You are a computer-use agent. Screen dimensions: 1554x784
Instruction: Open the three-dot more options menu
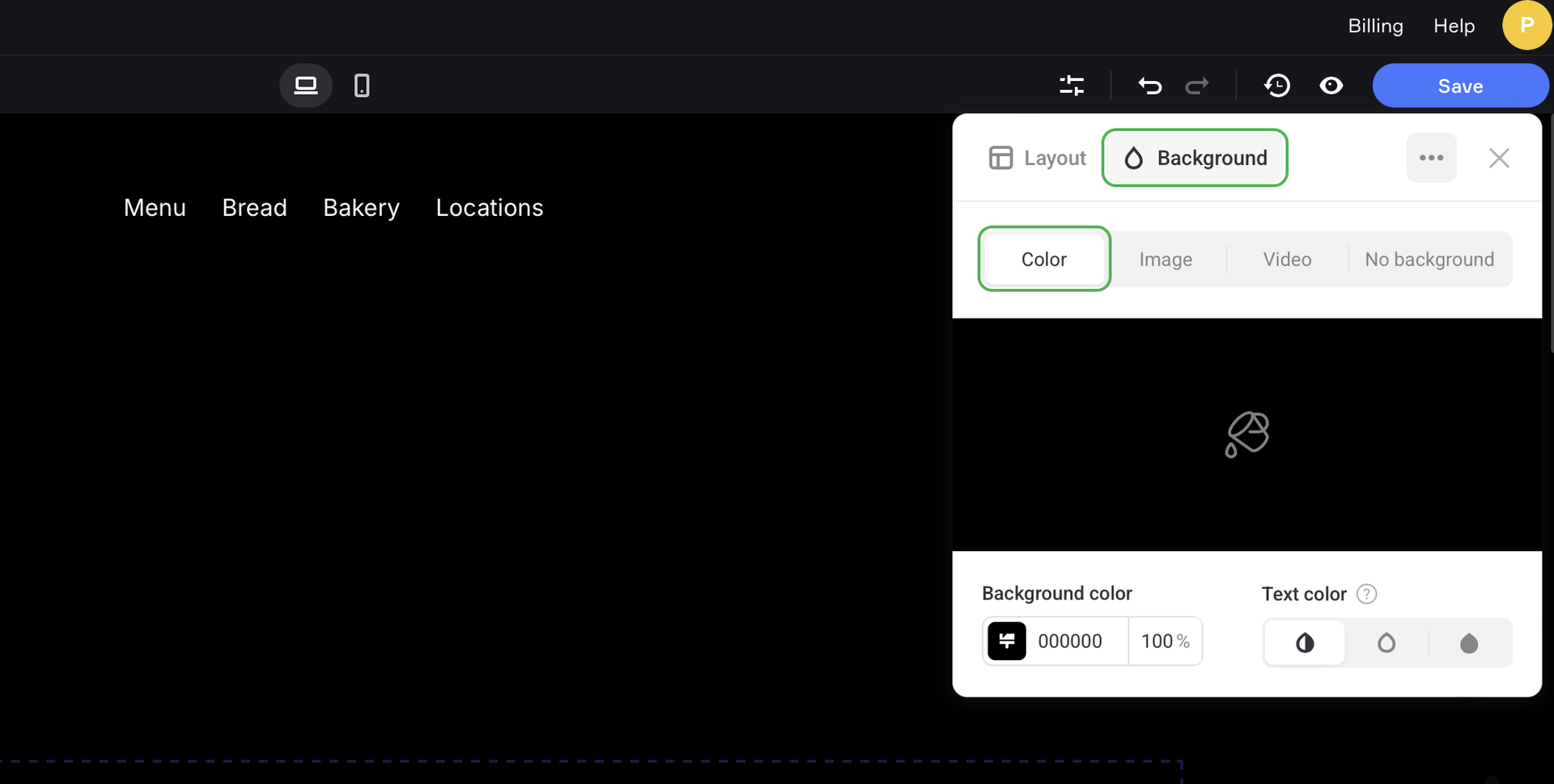click(x=1431, y=158)
